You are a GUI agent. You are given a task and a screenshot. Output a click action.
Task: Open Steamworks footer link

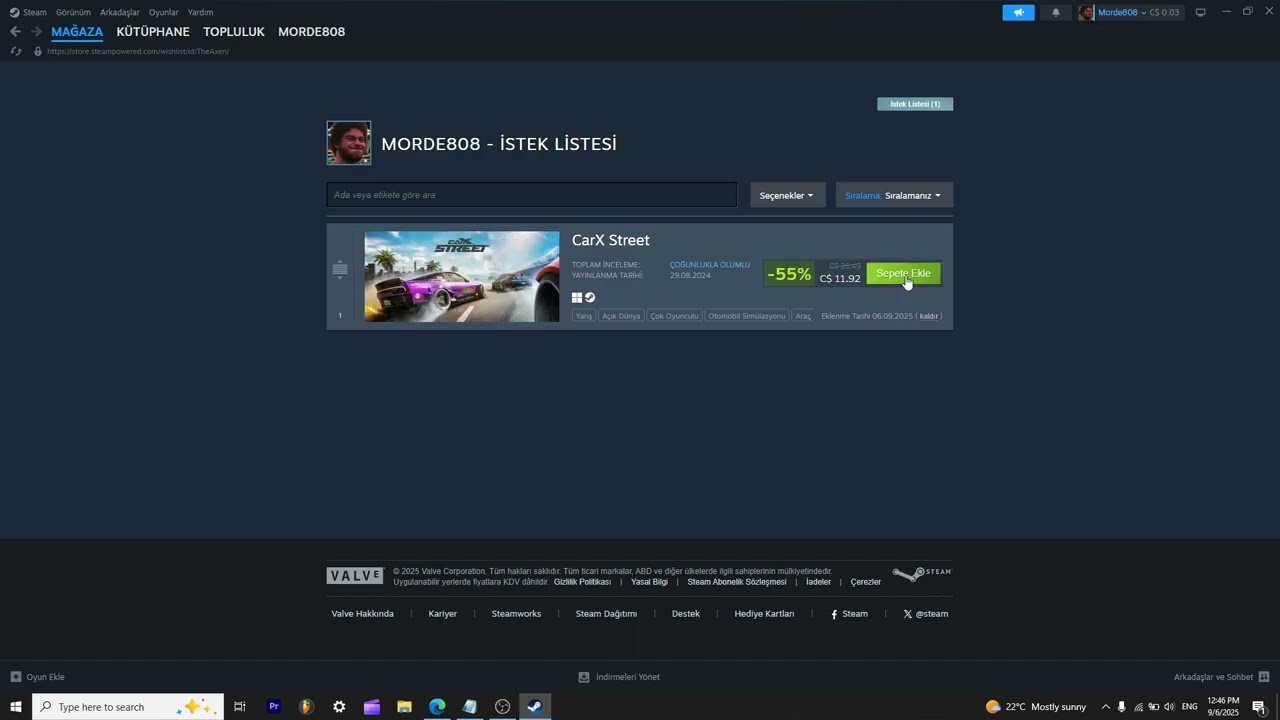click(516, 614)
